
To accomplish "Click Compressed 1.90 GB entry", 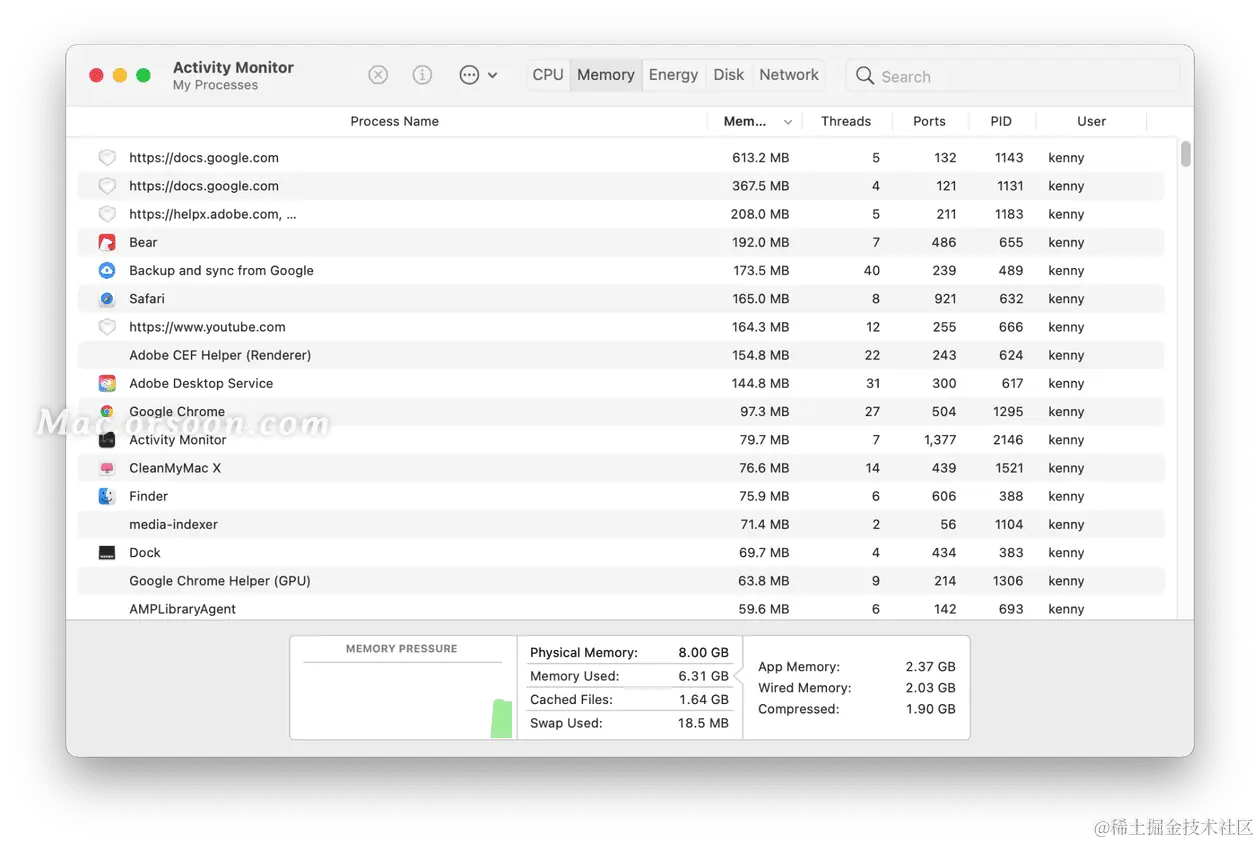I will [856, 709].
